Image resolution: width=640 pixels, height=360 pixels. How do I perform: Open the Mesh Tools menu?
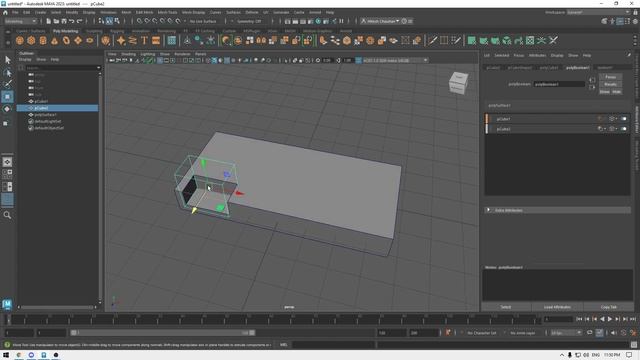pos(167,12)
